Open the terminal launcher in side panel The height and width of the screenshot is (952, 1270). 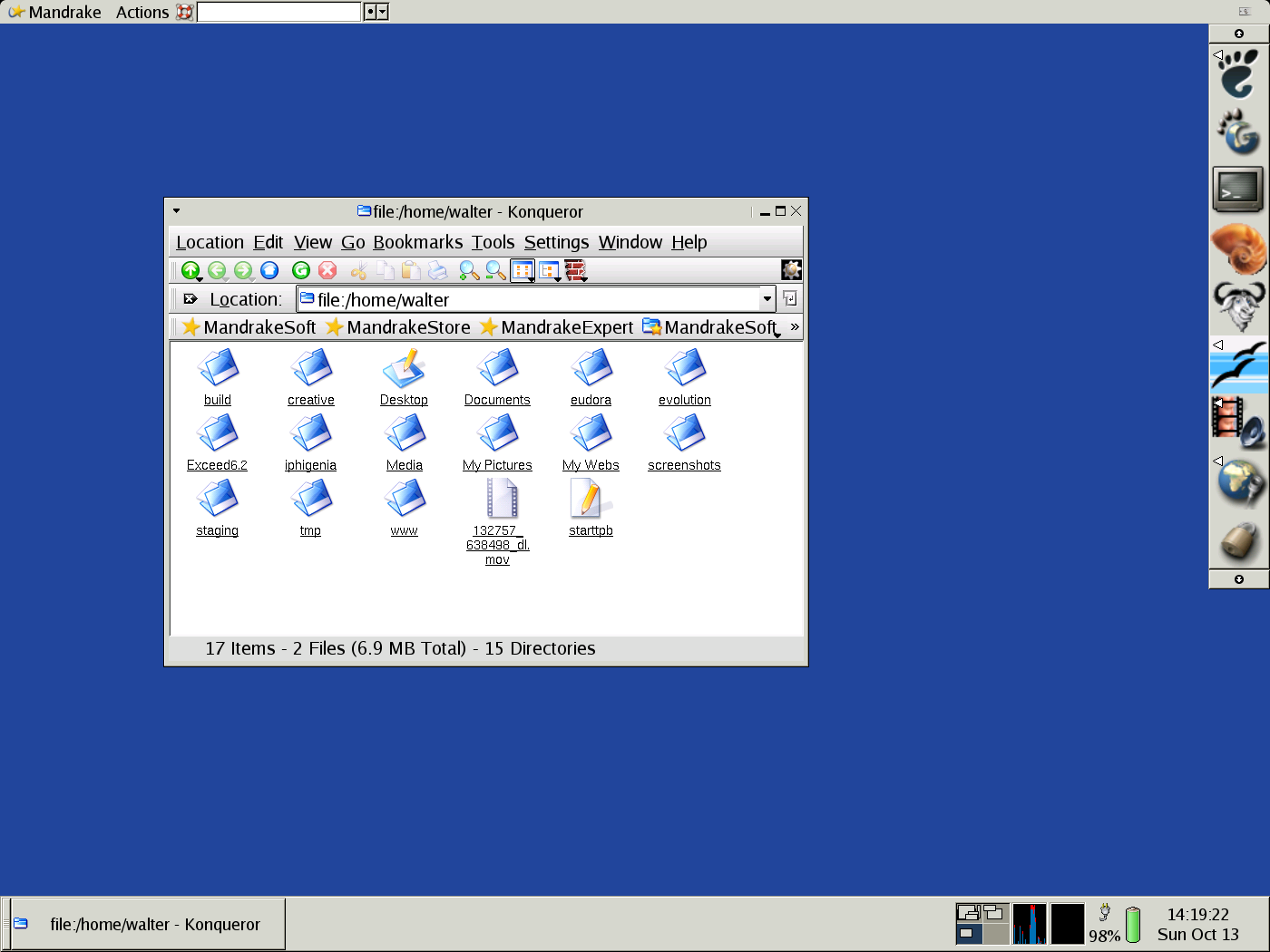1238,189
